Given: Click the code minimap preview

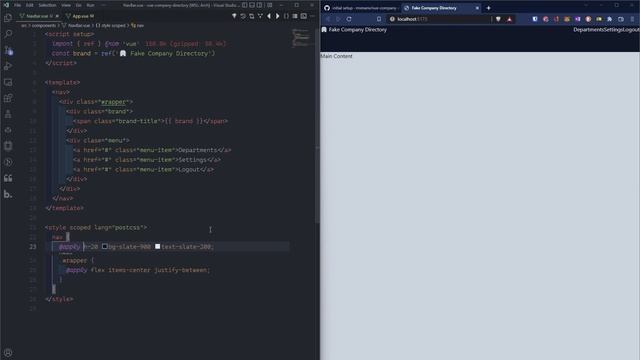Looking at the screenshot, I should click(301, 38).
